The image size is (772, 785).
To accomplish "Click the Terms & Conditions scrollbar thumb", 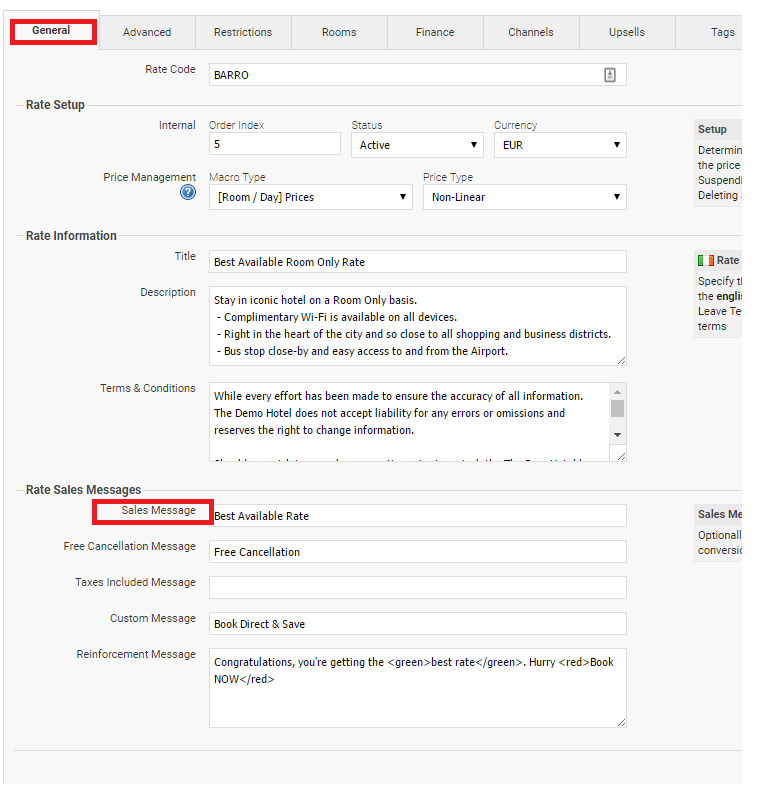I will coord(617,409).
